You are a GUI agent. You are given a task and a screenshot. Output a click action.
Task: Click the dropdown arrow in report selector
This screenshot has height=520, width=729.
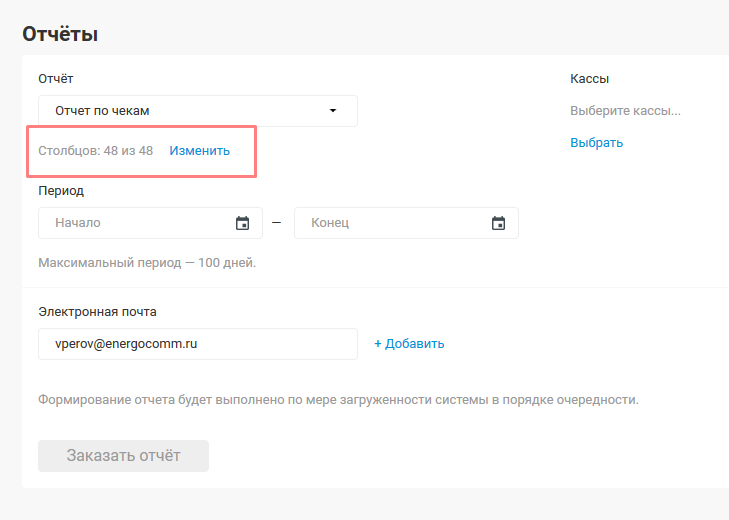tap(333, 111)
